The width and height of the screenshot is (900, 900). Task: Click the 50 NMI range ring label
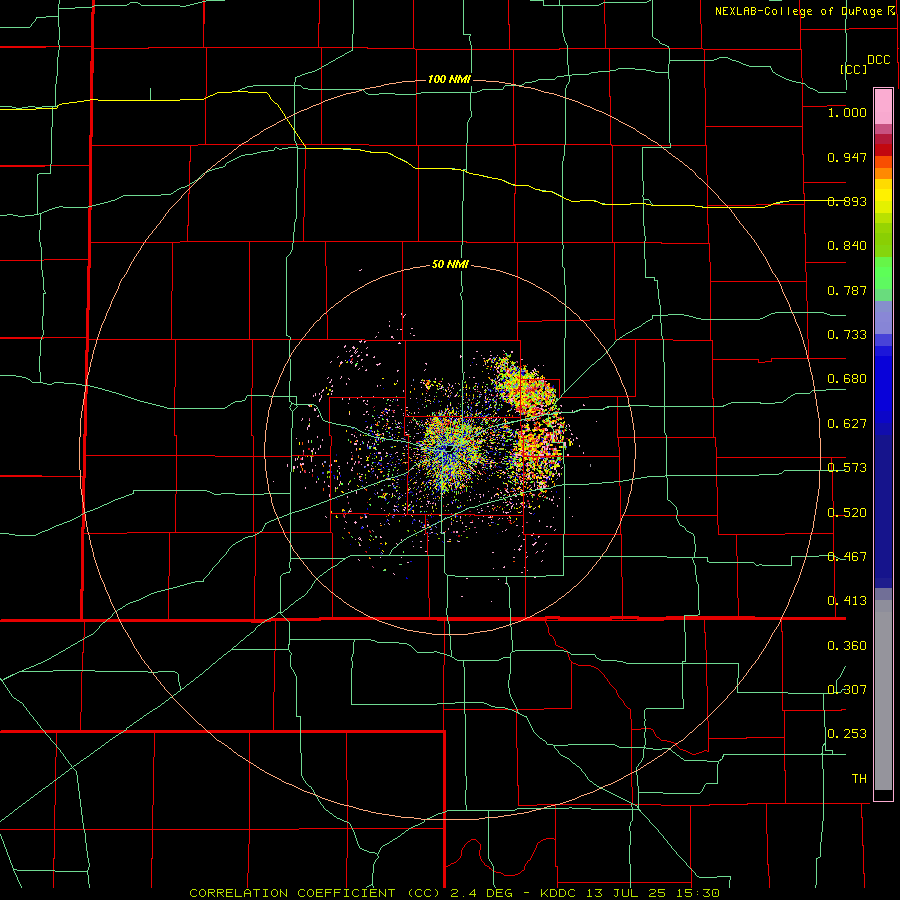click(x=450, y=265)
